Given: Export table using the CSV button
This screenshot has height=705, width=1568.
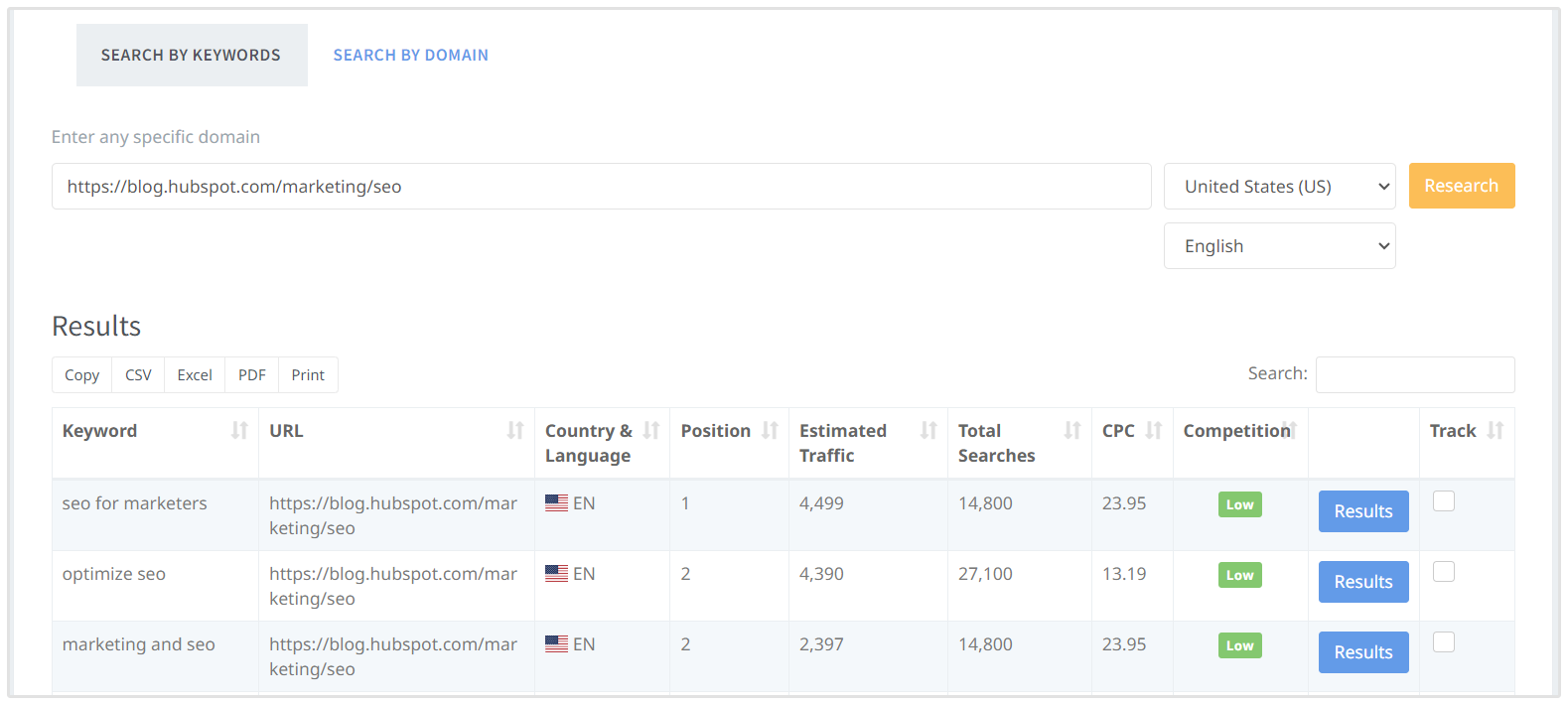Looking at the screenshot, I should coord(138,375).
